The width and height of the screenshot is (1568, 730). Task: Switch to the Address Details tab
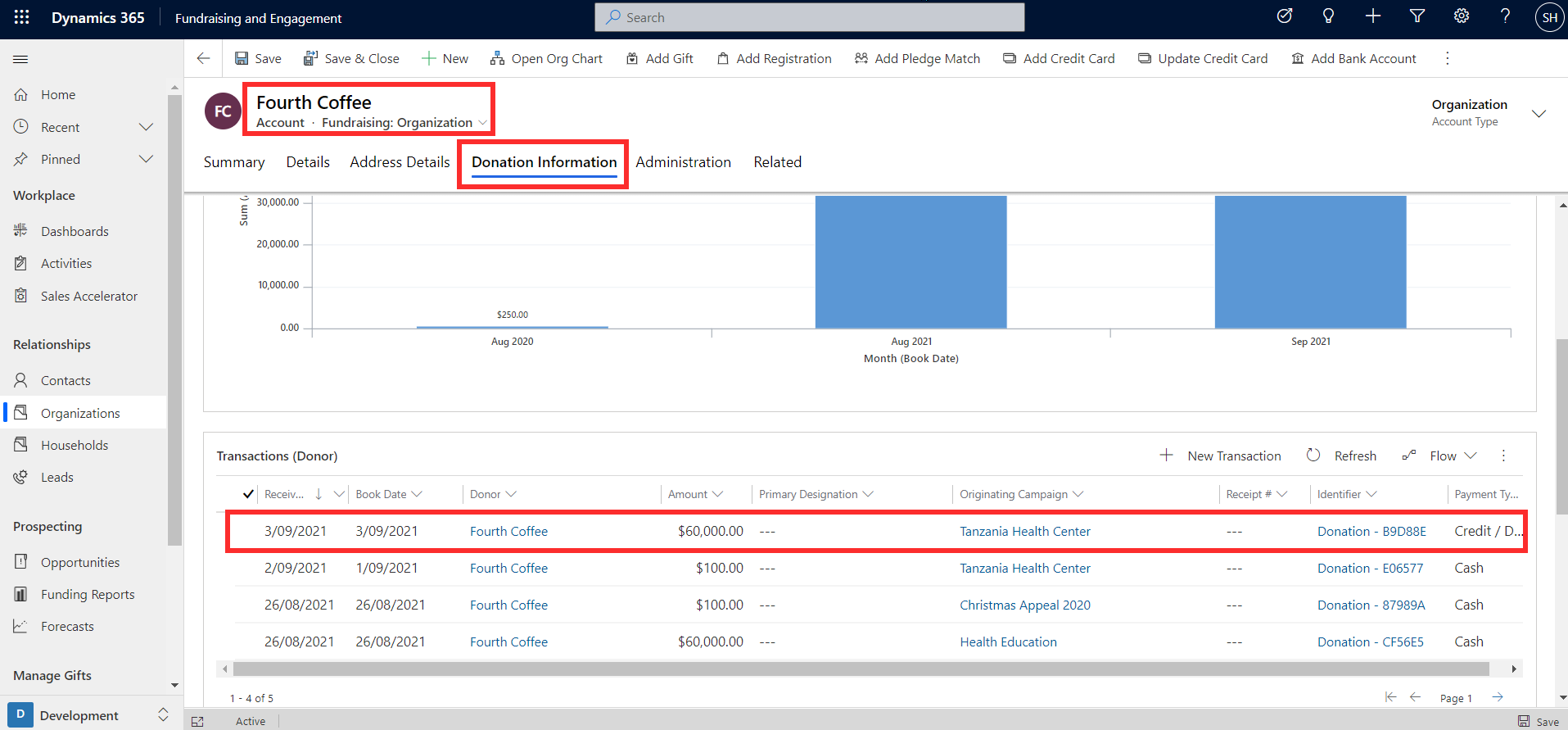point(400,162)
